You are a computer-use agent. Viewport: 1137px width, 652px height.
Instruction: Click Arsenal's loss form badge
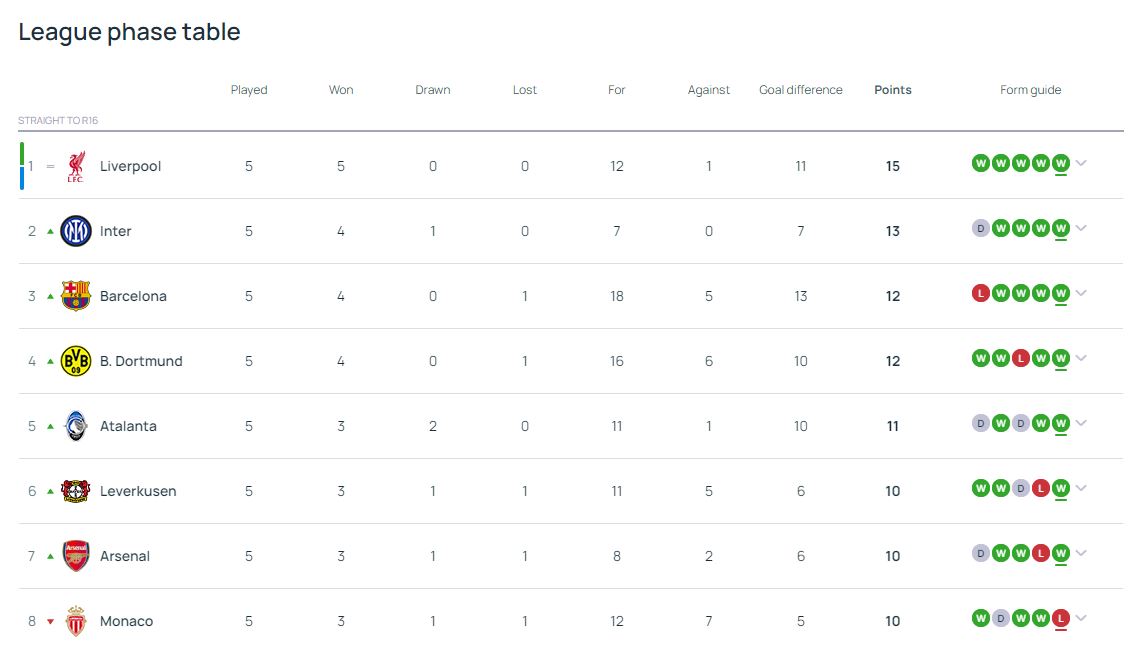point(1041,553)
